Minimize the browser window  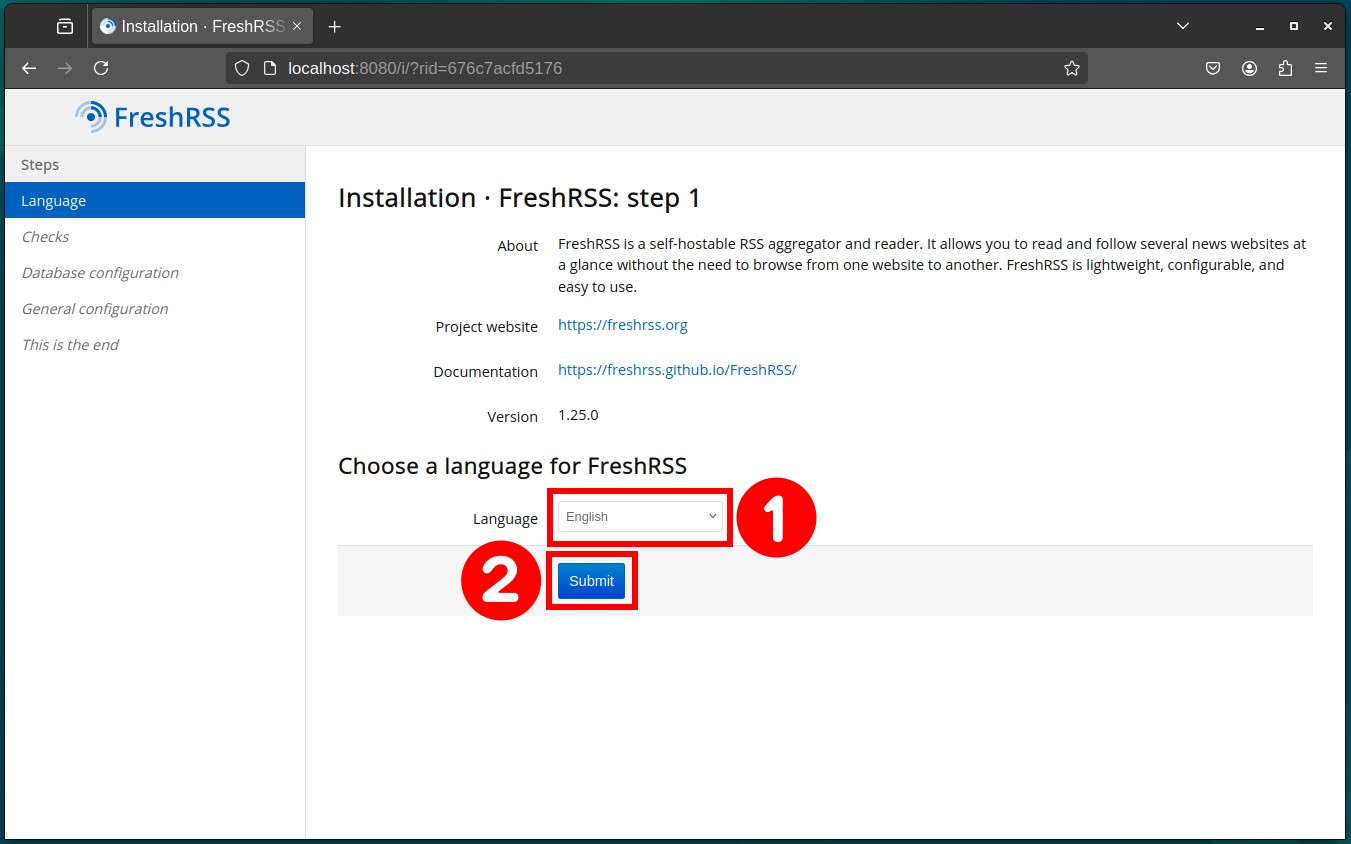(1258, 26)
